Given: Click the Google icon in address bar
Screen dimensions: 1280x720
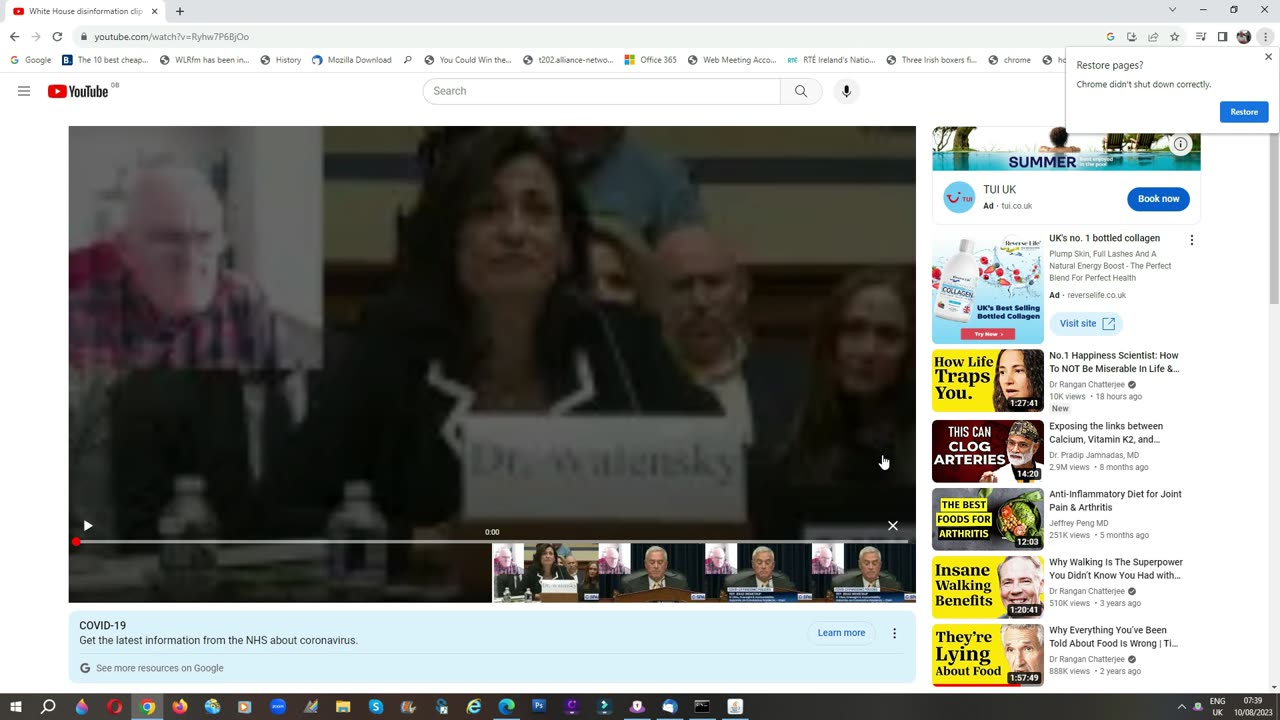Looking at the screenshot, I should point(1110,37).
